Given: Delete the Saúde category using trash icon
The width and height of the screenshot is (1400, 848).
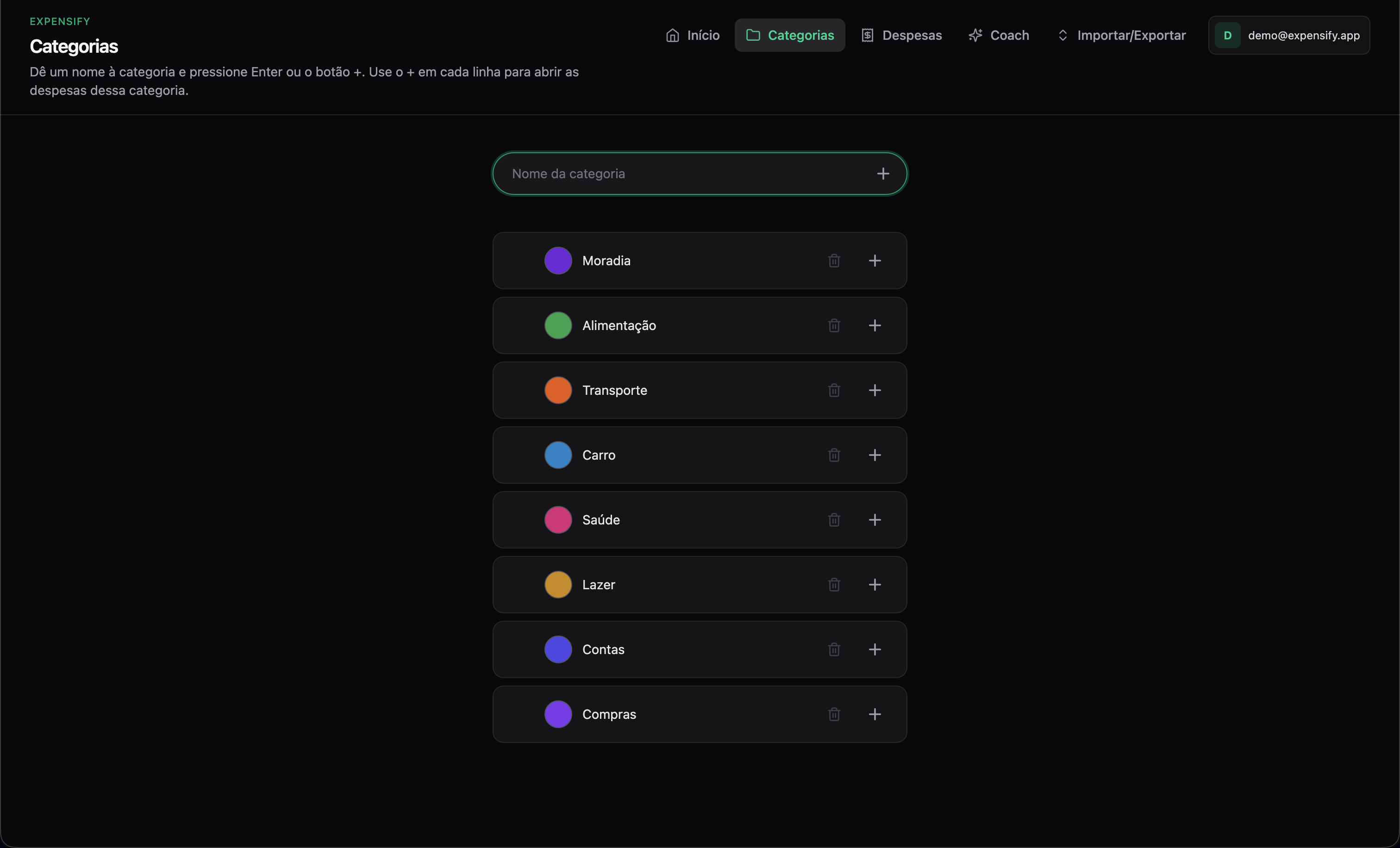Looking at the screenshot, I should click(833, 520).
